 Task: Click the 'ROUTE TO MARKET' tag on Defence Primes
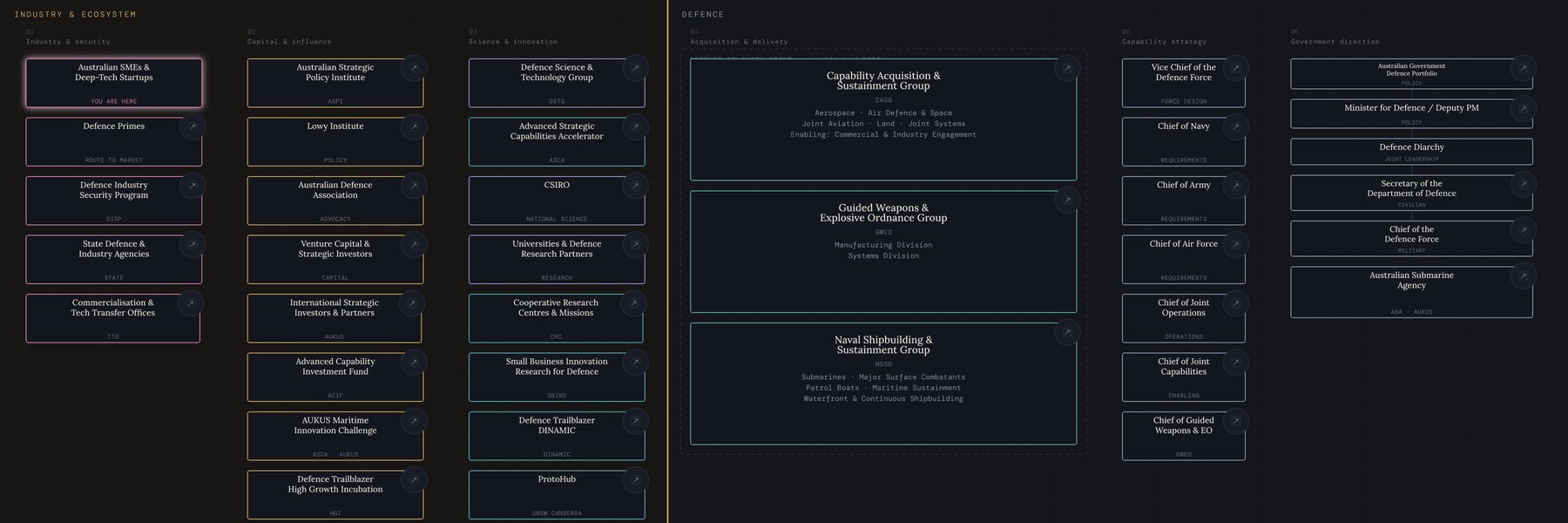point(114,160)
